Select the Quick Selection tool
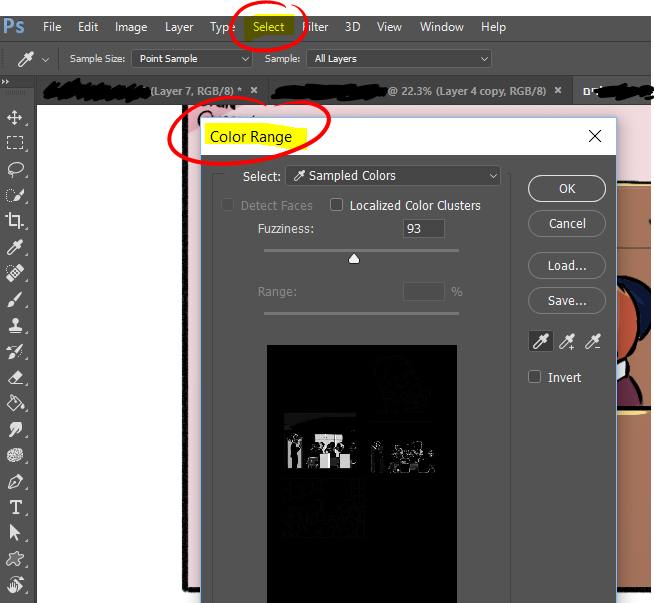 tap(15, 195)
